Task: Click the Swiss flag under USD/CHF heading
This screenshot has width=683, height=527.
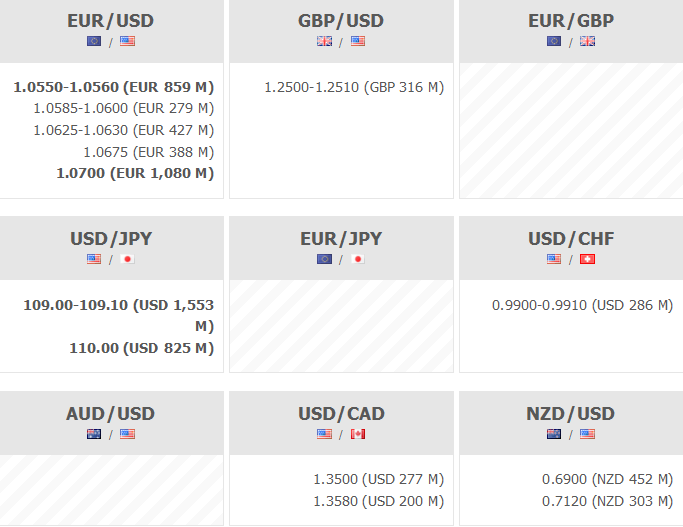Action: (587, 259)
